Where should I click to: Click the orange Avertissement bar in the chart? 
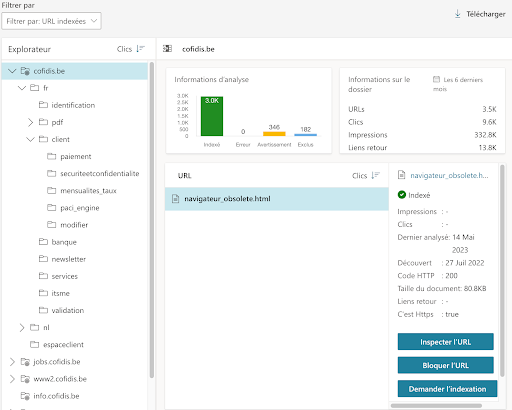click(274, 134)
